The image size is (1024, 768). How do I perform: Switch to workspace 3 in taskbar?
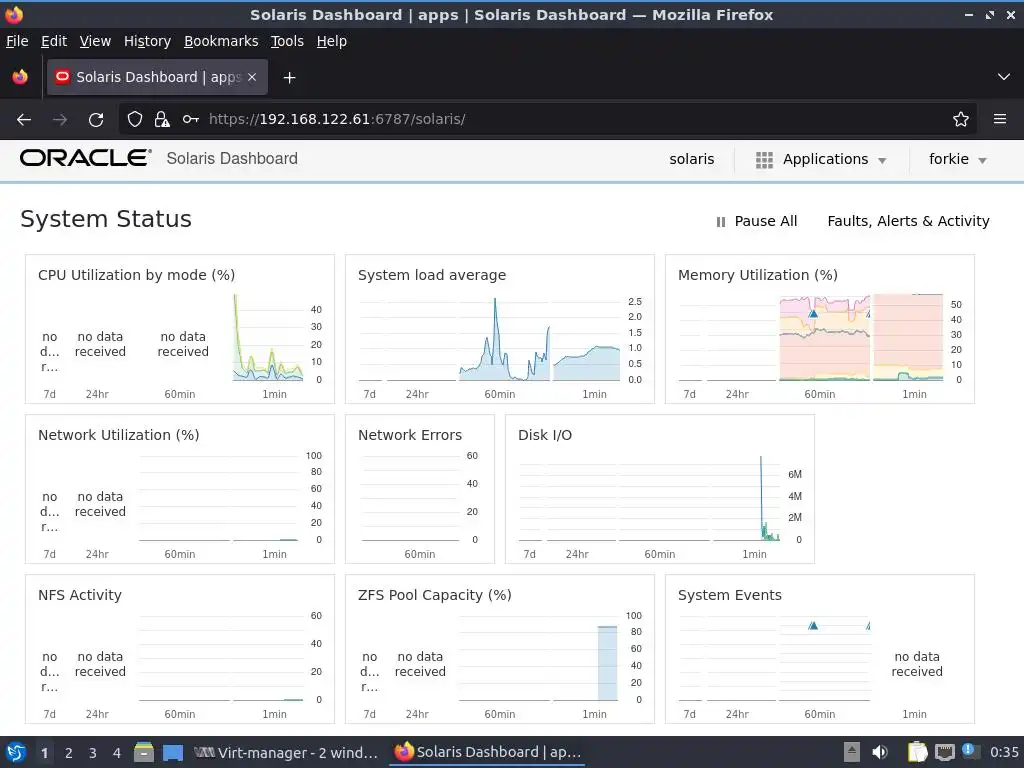(x=93, y=753)
